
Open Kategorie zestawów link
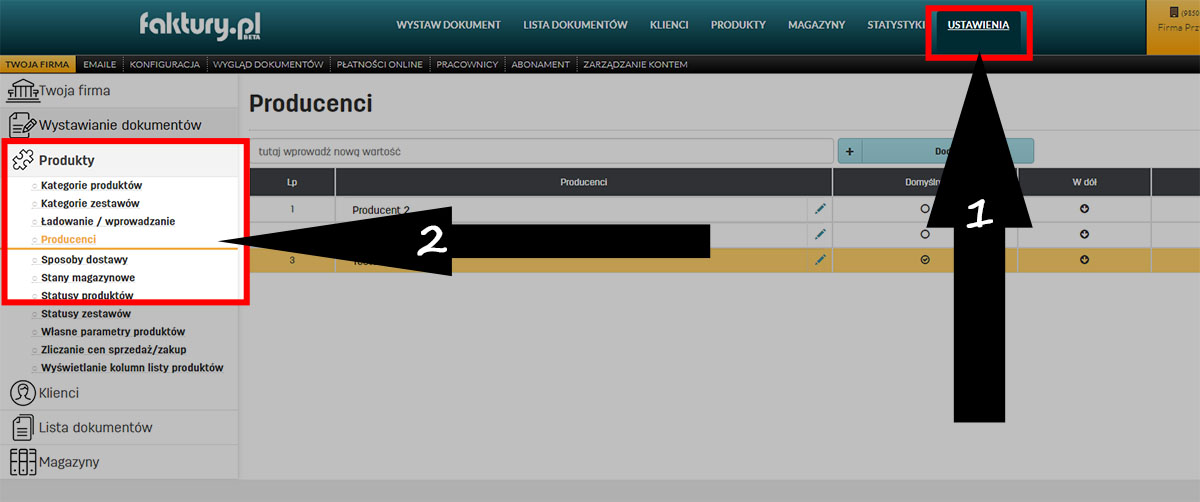pos(90,203)
